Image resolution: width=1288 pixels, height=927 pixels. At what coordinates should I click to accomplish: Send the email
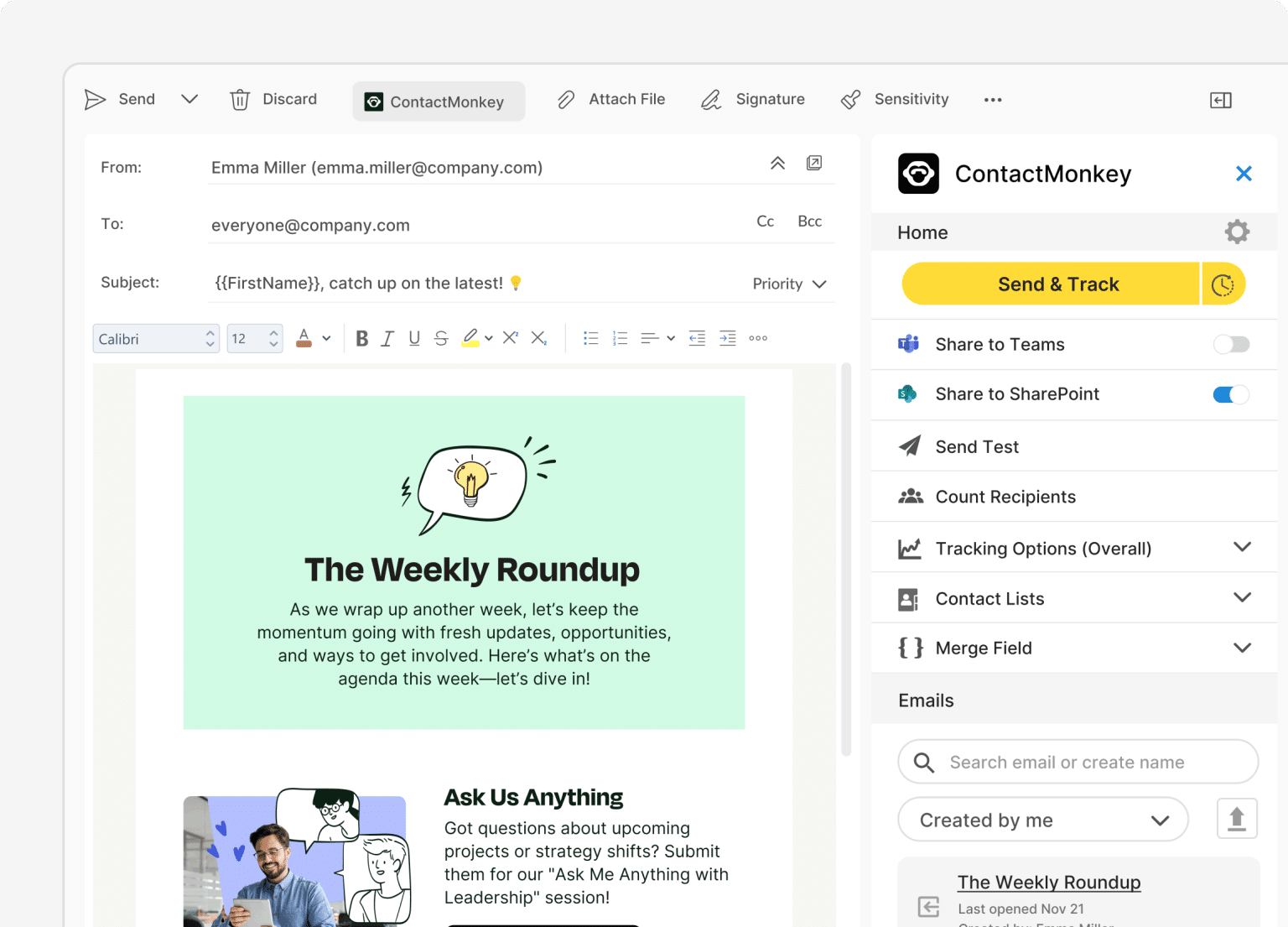[120, 99]
